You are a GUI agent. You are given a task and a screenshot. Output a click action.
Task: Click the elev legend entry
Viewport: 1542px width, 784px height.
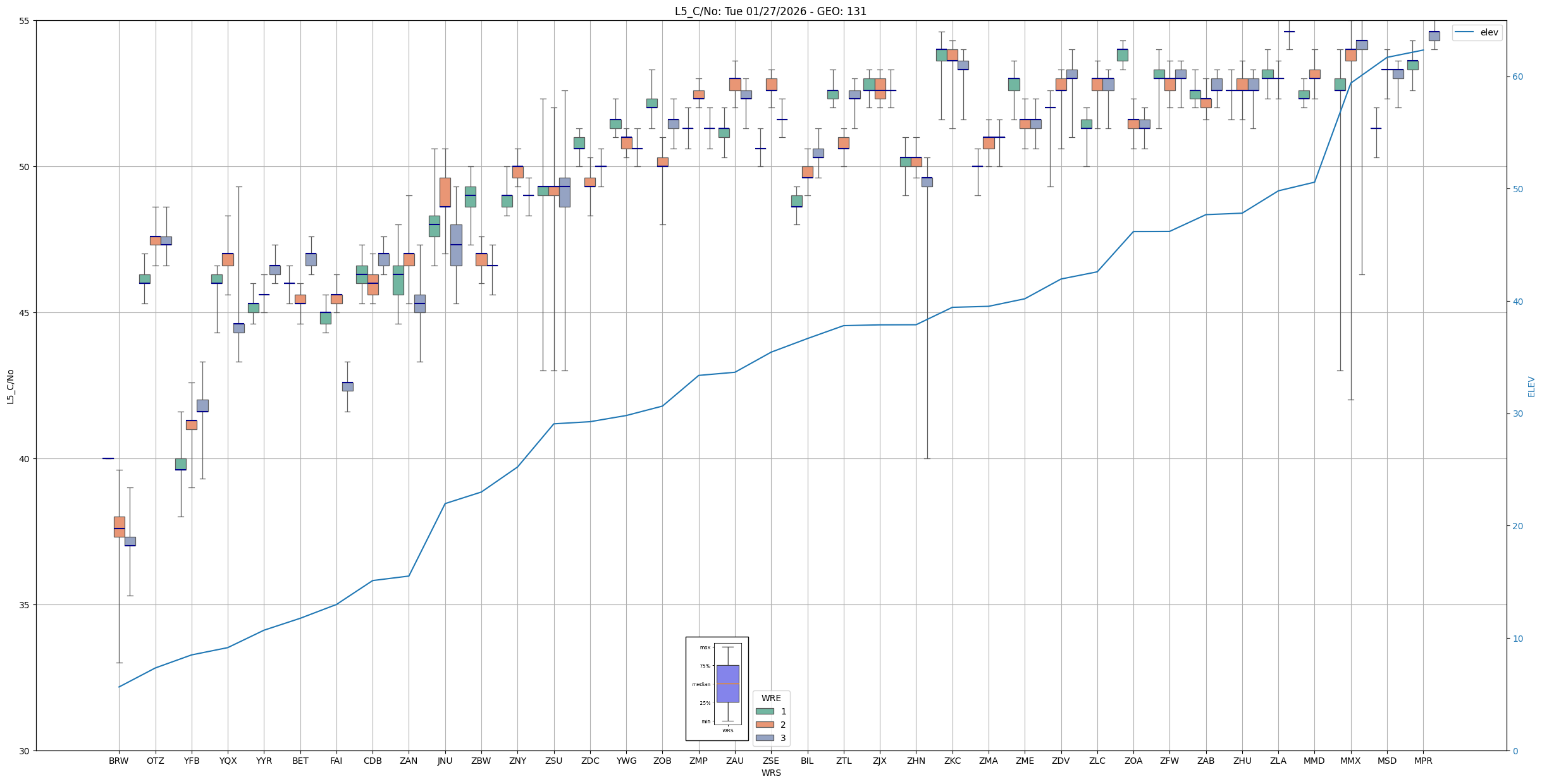click(x=1489, y=32)
